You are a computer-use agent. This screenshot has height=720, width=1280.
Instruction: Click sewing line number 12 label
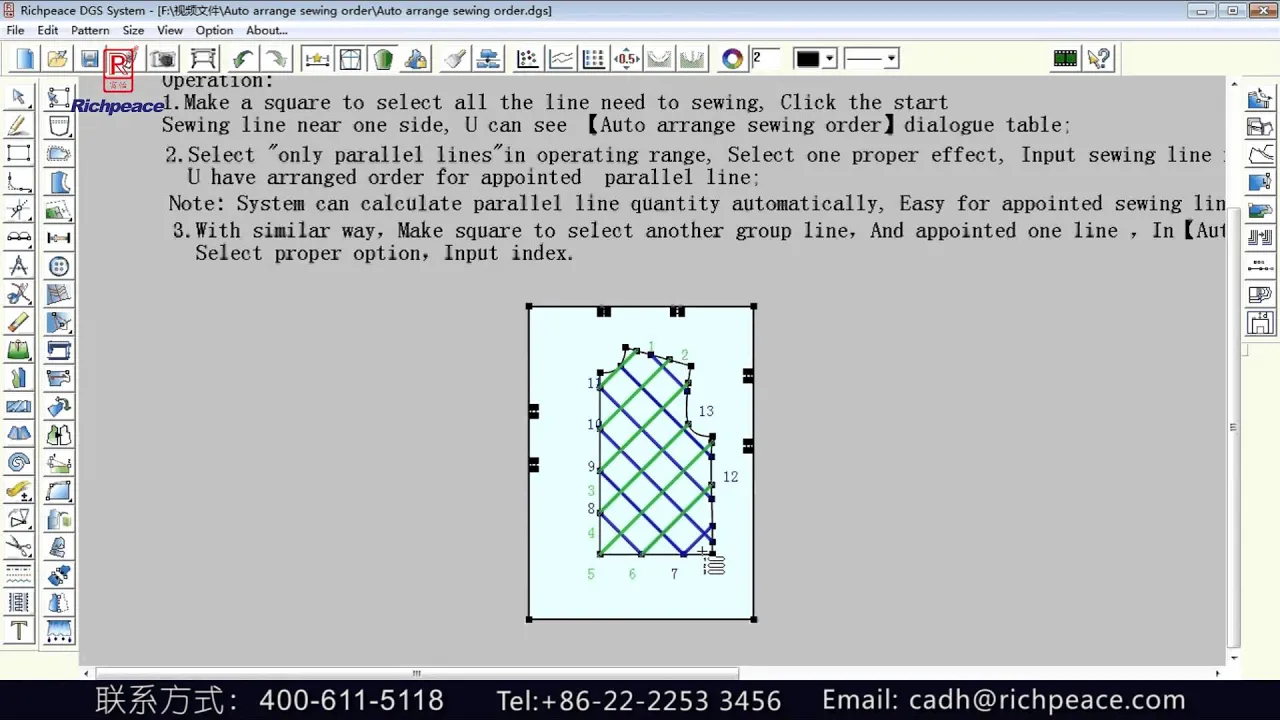coord(730,477)
